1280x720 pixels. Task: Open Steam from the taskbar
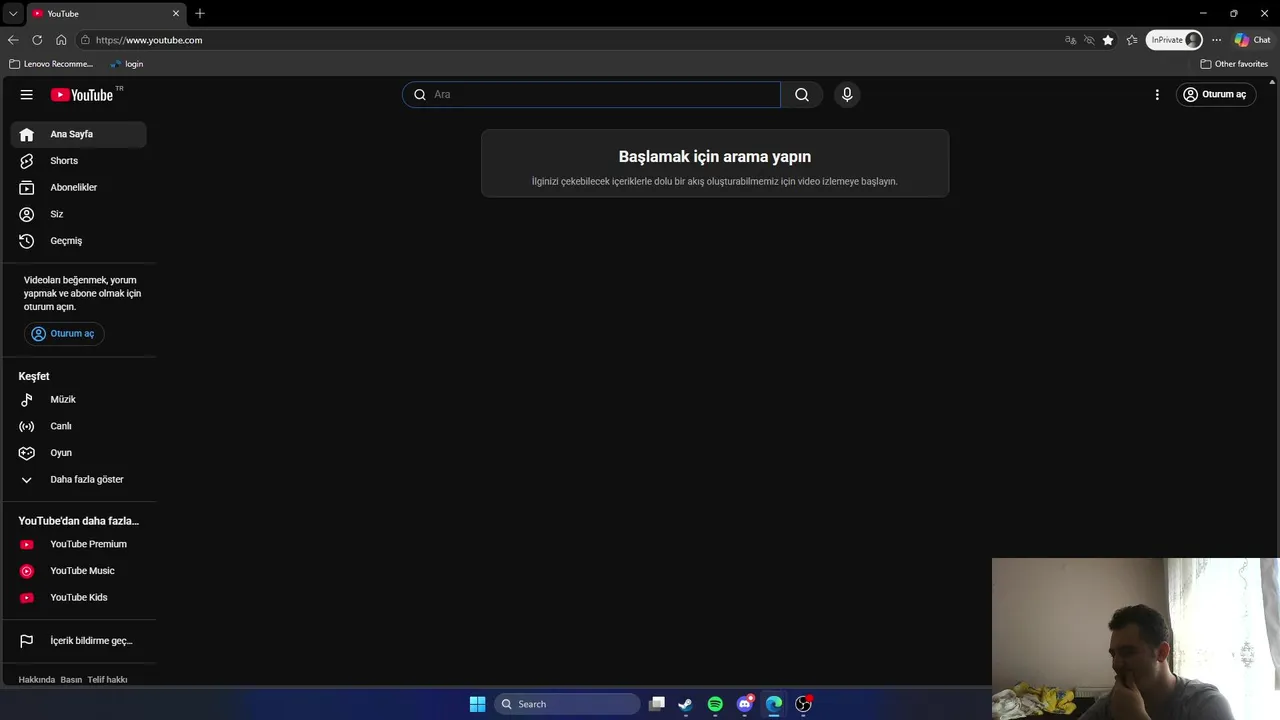[685, 704]
